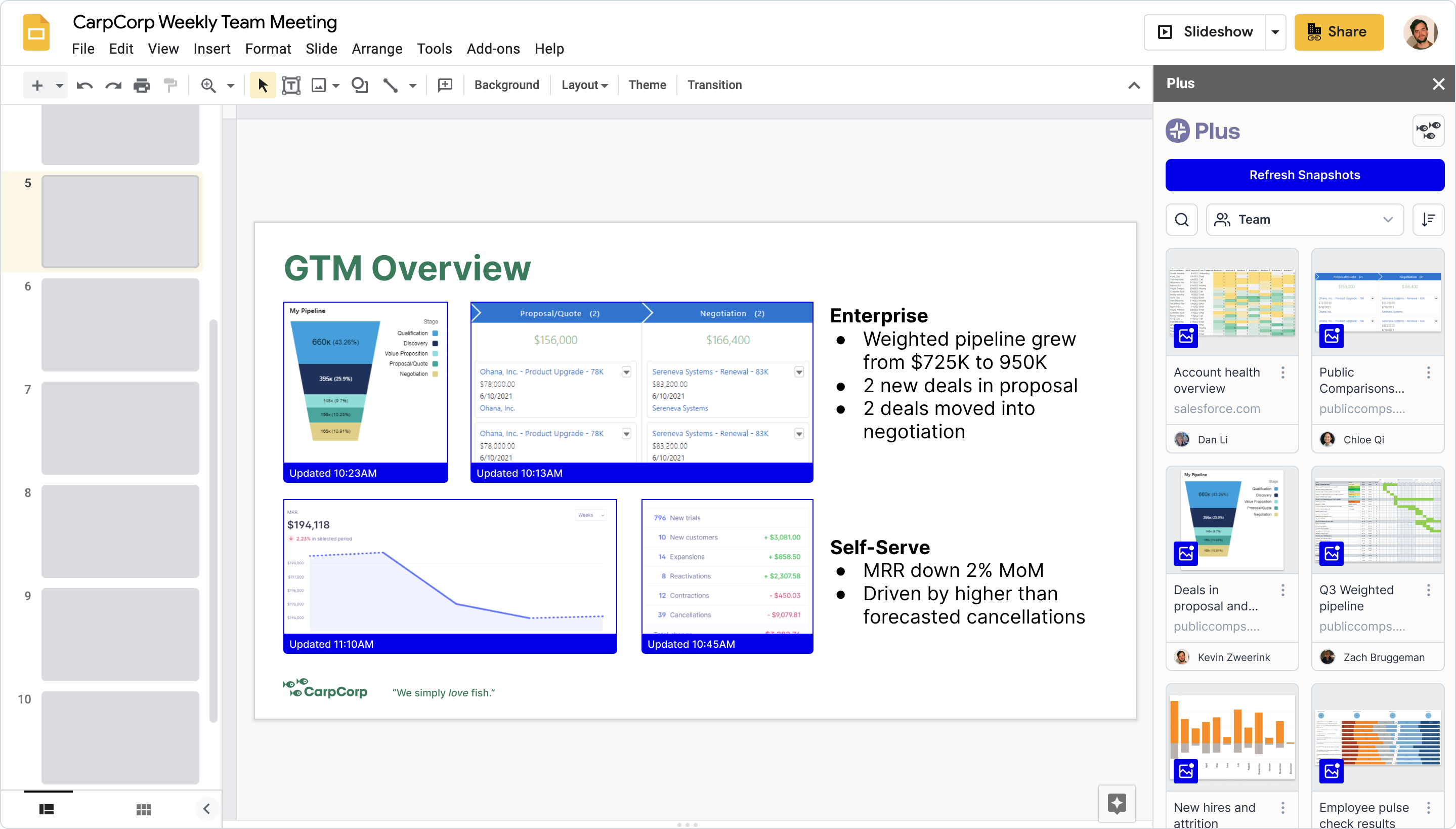
Task: Click the GTM Overview slide heading
Action: (x=407, y=268)
